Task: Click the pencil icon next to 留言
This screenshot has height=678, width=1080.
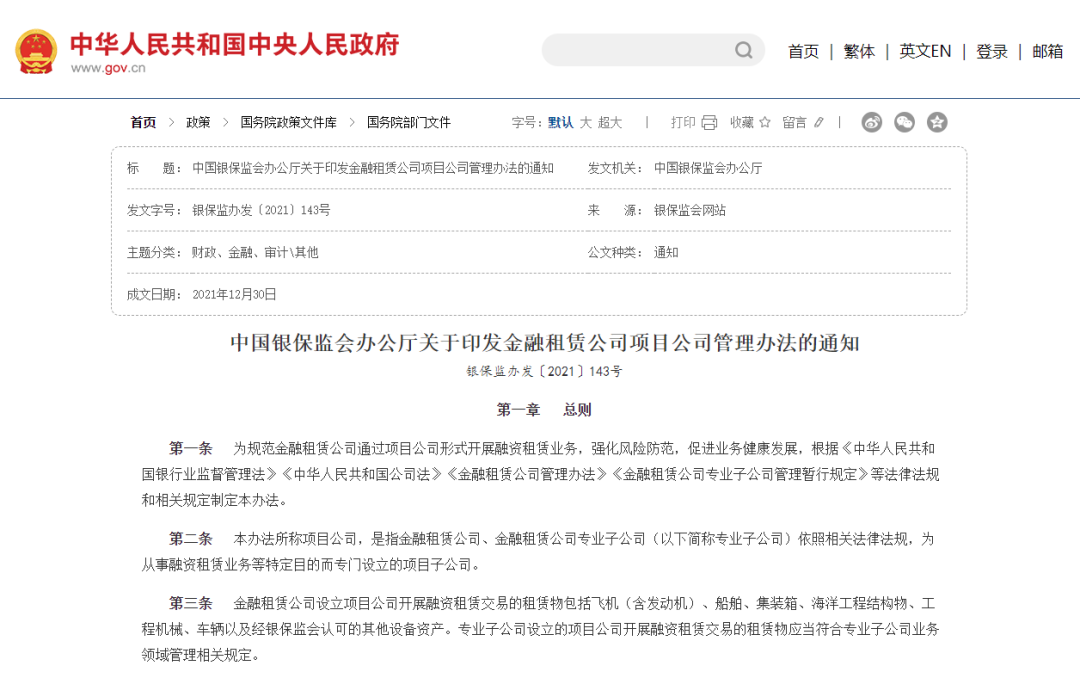Action: [819, 122]
